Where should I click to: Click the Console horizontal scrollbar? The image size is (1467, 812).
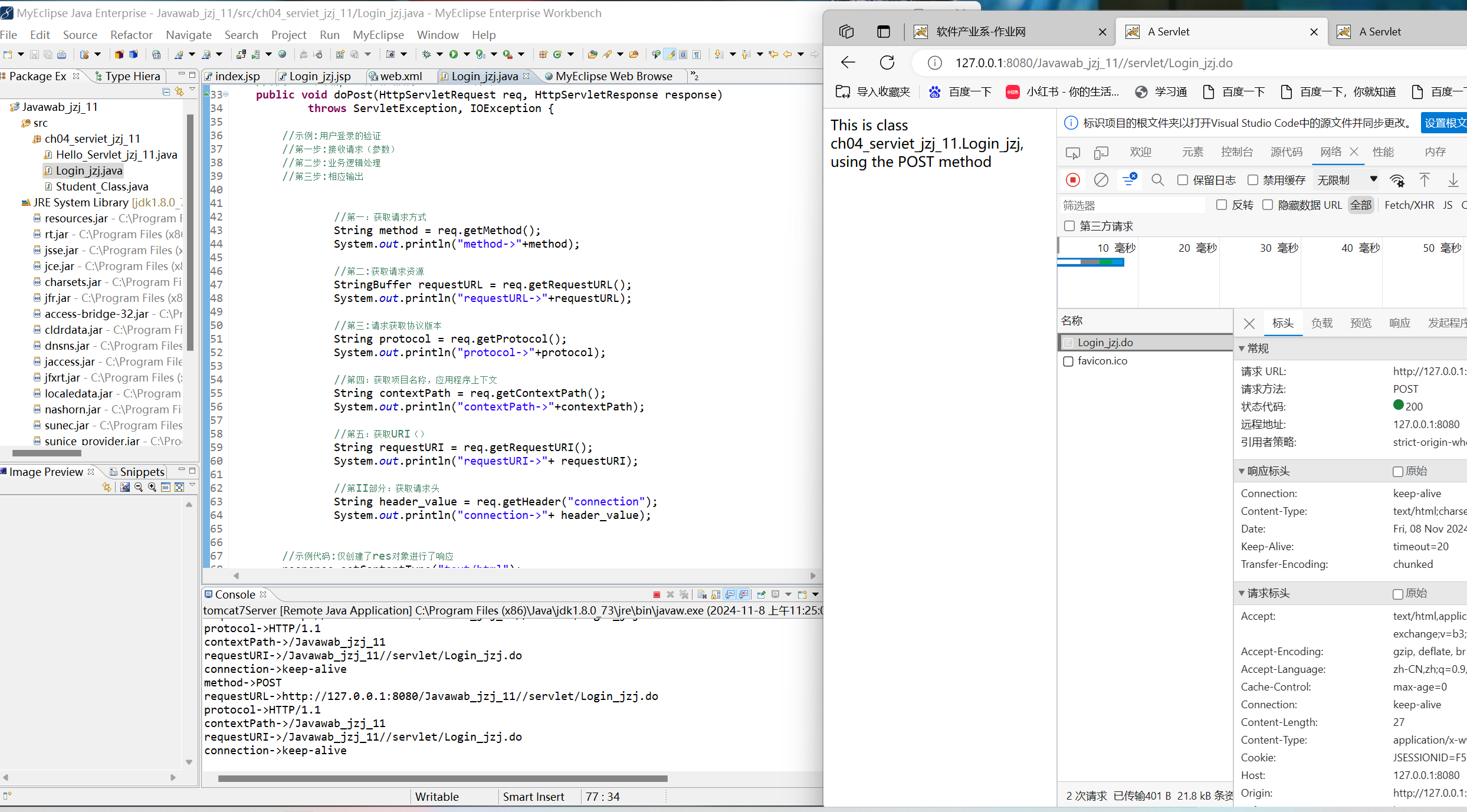coord(442,778)
